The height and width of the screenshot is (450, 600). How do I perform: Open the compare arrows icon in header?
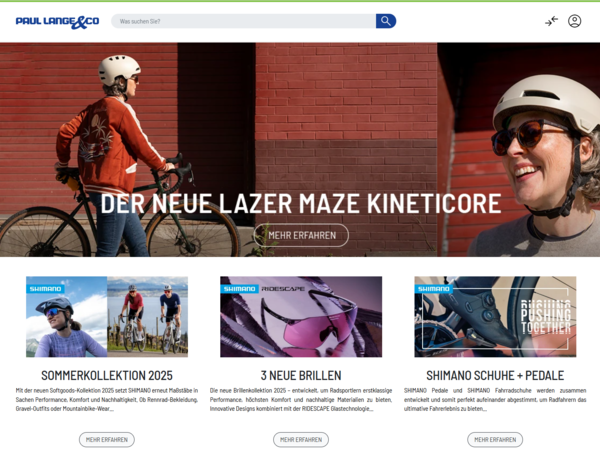click(x=551, y=21)
